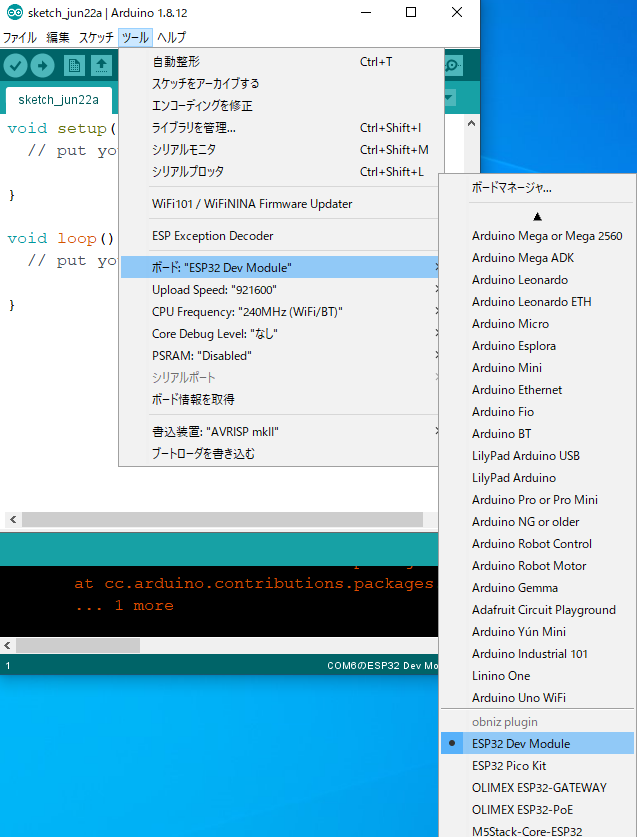Click the Upload arrow toolbar icon
637x837 pixels.
click(x=43, y=66)
